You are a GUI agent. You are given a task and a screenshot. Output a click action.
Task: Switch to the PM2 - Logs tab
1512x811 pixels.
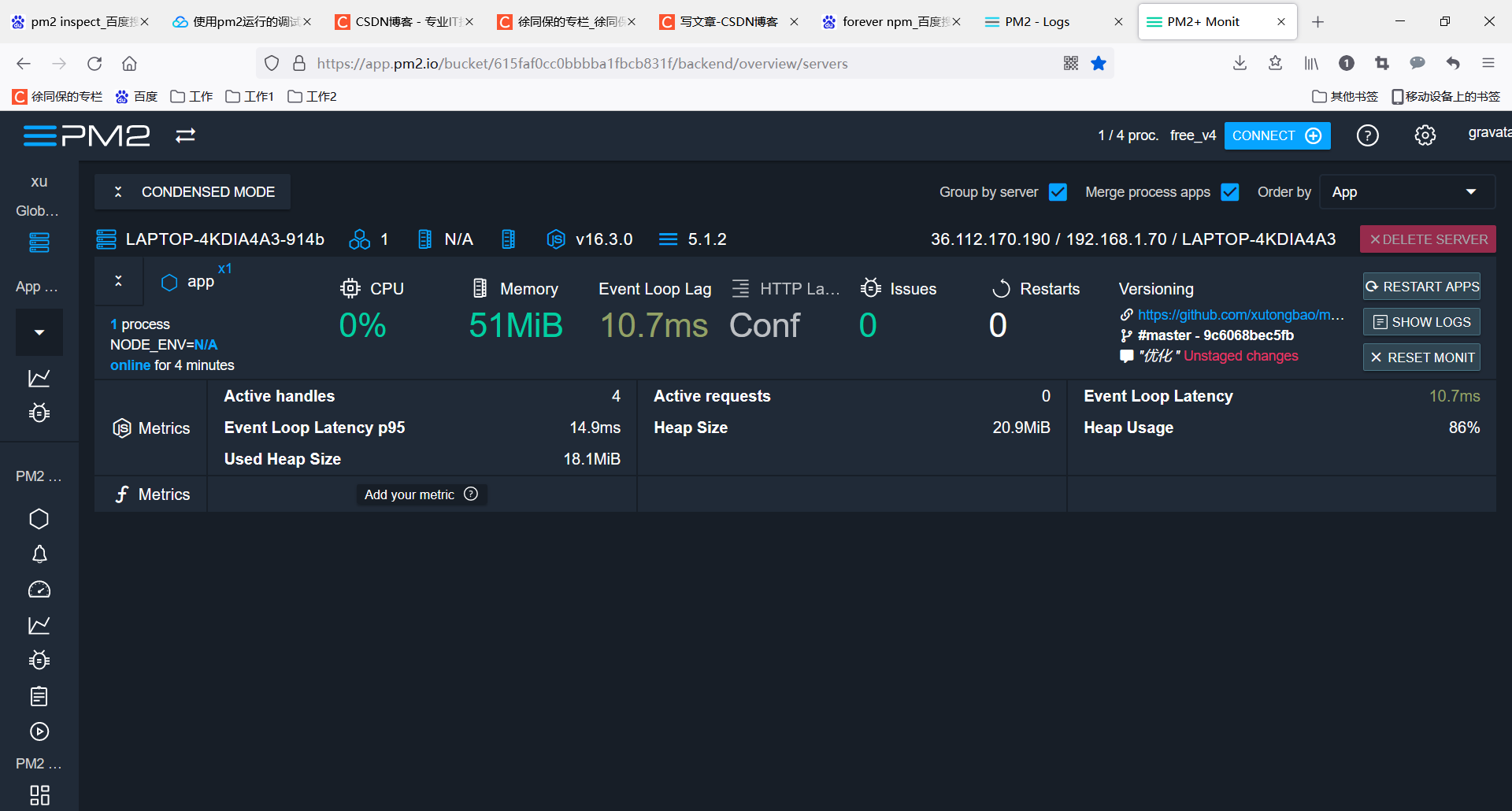tap(1054, 22)
